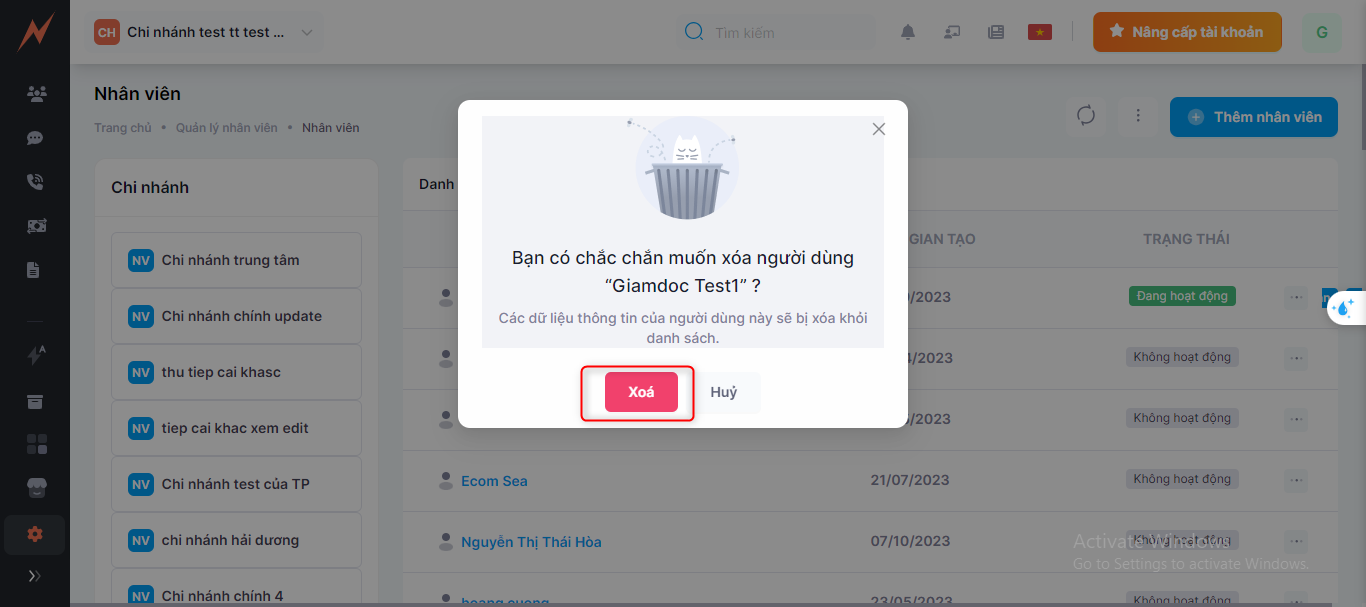1366x607 pixels.
Task: Expand the sidebar with double chevron
Action: [35, 576]
